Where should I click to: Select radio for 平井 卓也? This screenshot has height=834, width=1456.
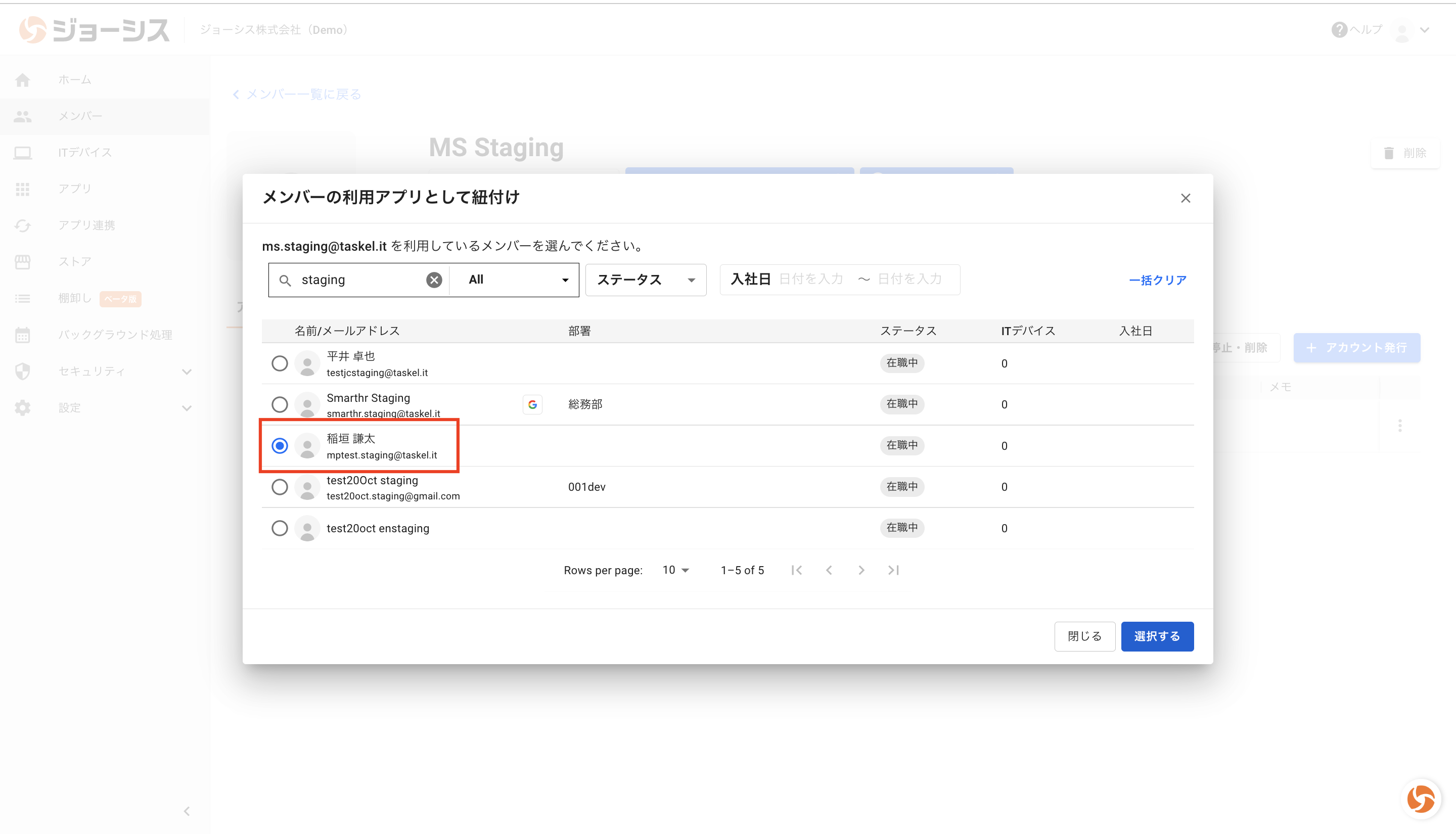(280, 364)
